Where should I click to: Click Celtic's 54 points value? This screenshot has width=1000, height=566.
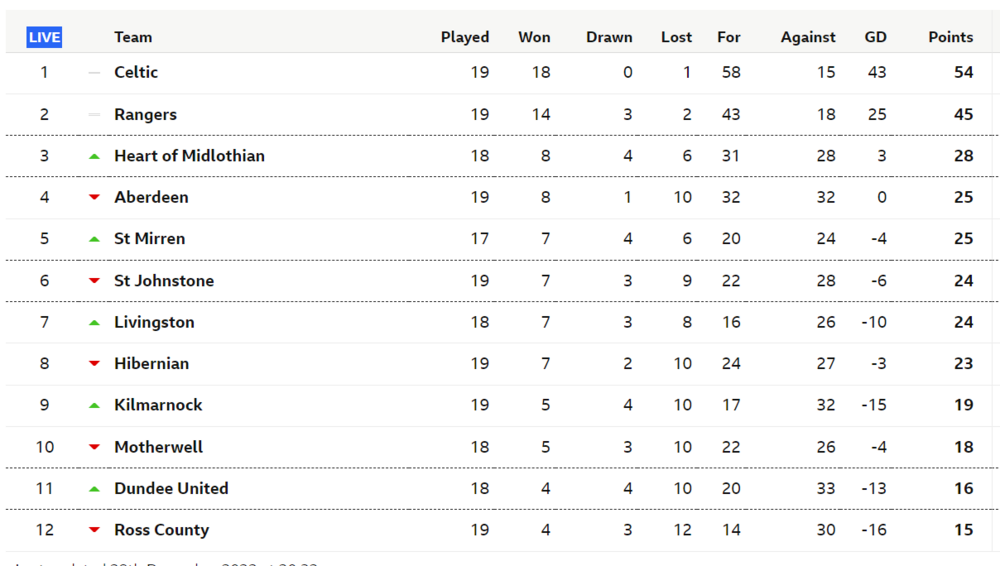963,72
